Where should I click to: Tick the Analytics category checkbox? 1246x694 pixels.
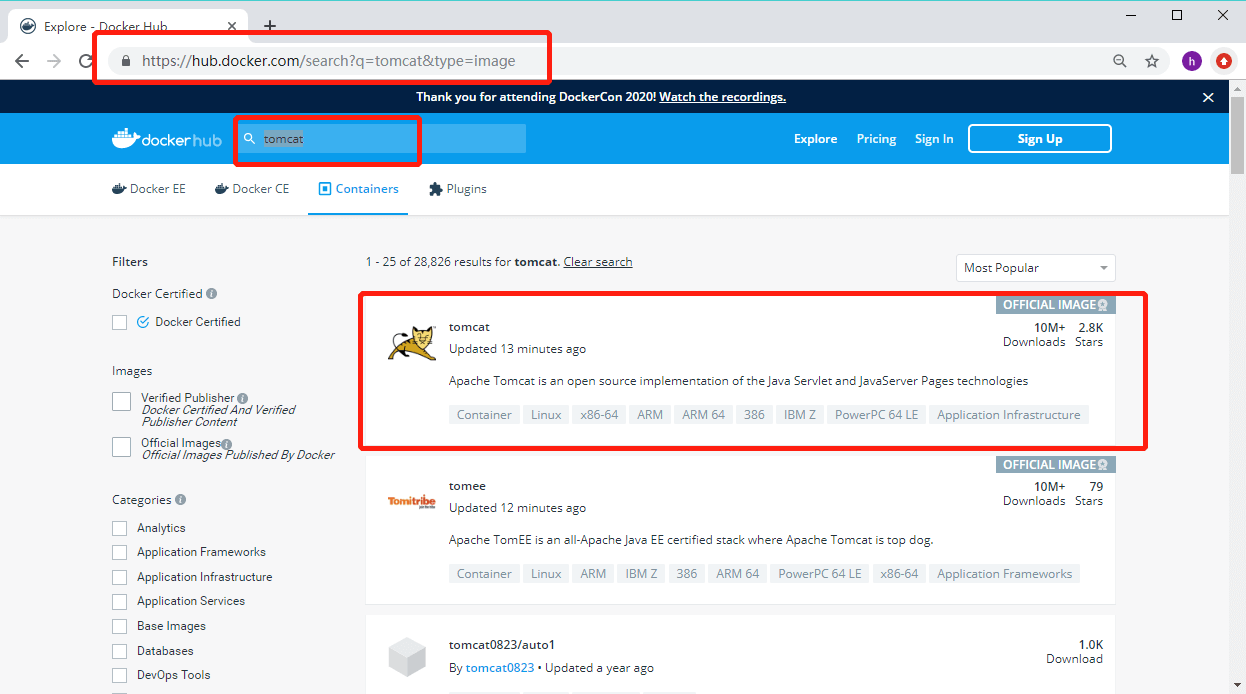point(120,528)
